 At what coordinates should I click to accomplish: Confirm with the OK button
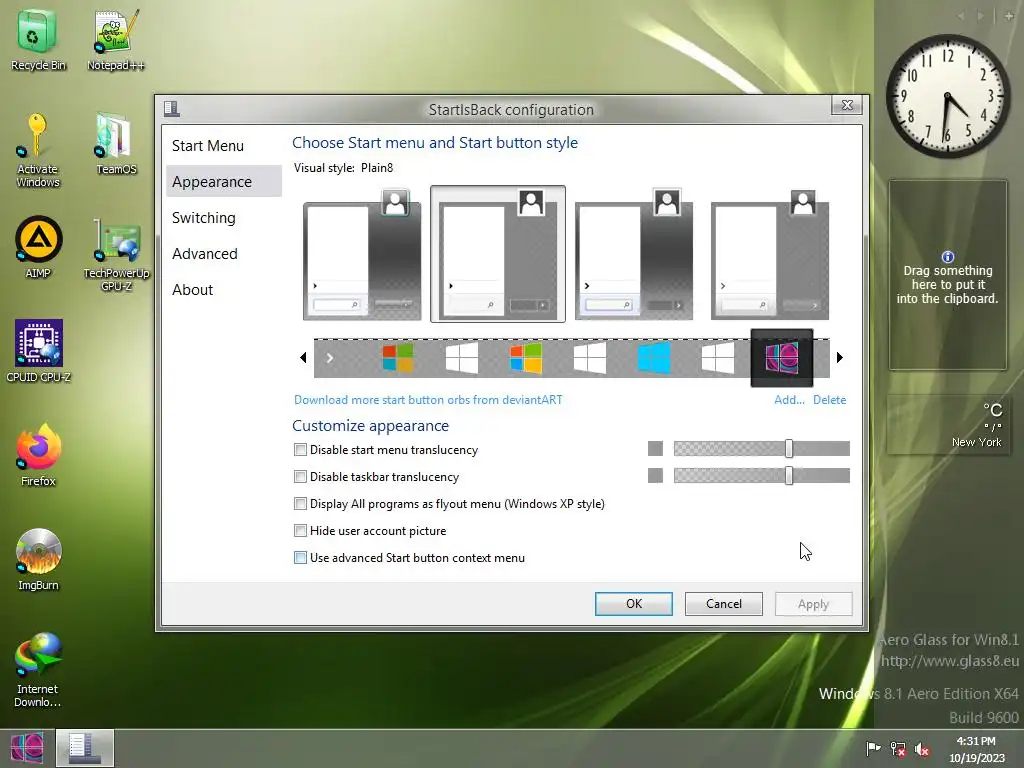[633, 604]
